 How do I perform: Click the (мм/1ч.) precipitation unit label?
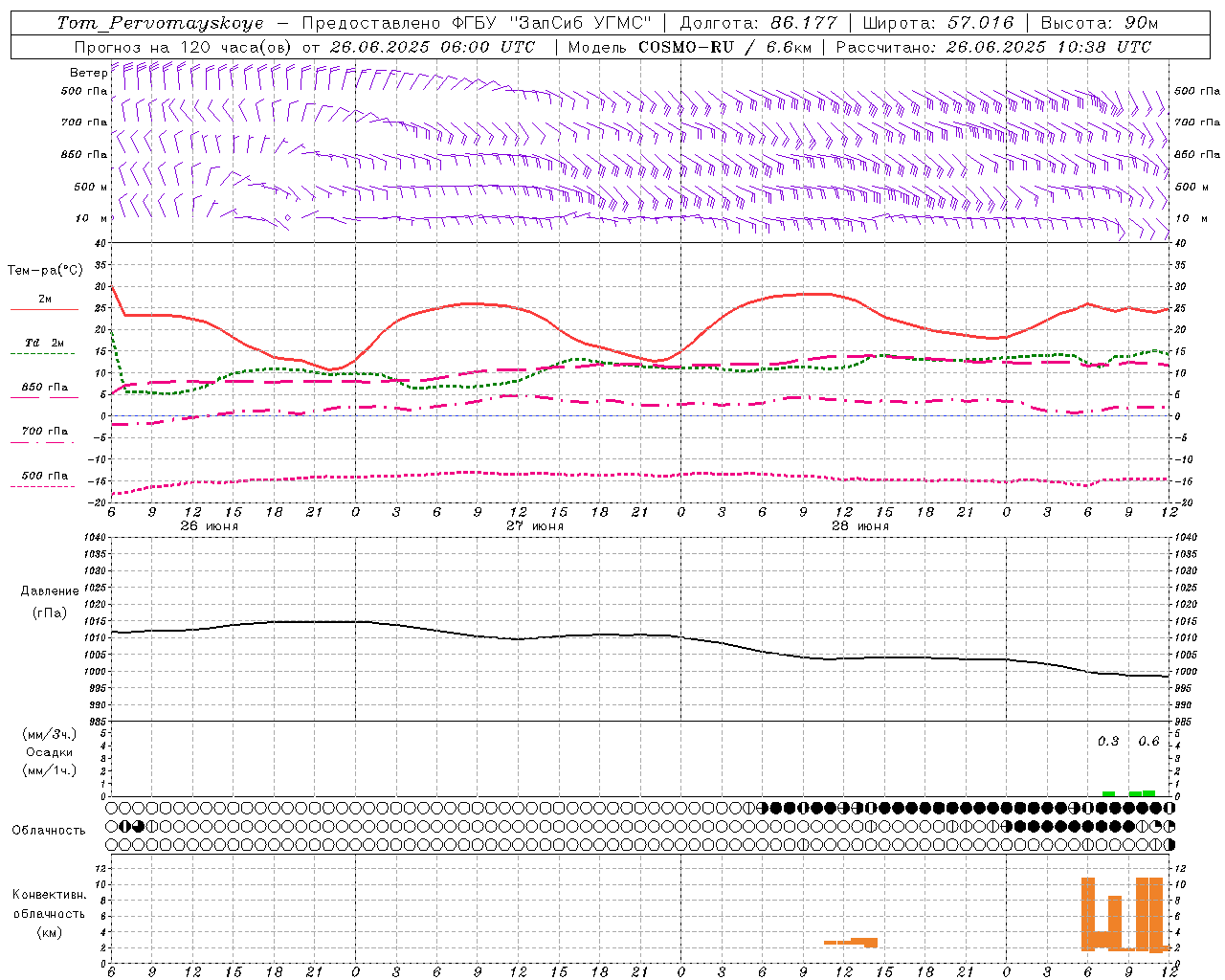(50, 770)
